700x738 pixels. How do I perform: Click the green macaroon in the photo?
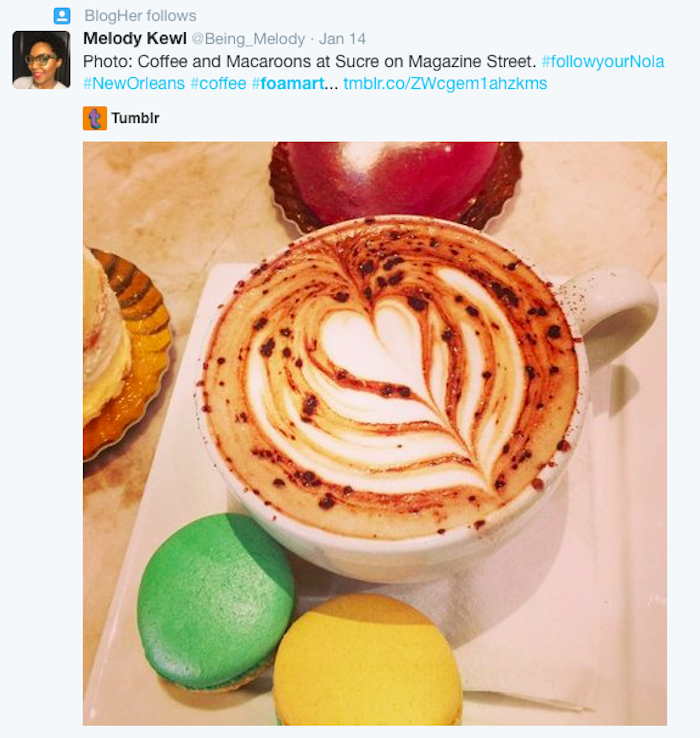215,604
